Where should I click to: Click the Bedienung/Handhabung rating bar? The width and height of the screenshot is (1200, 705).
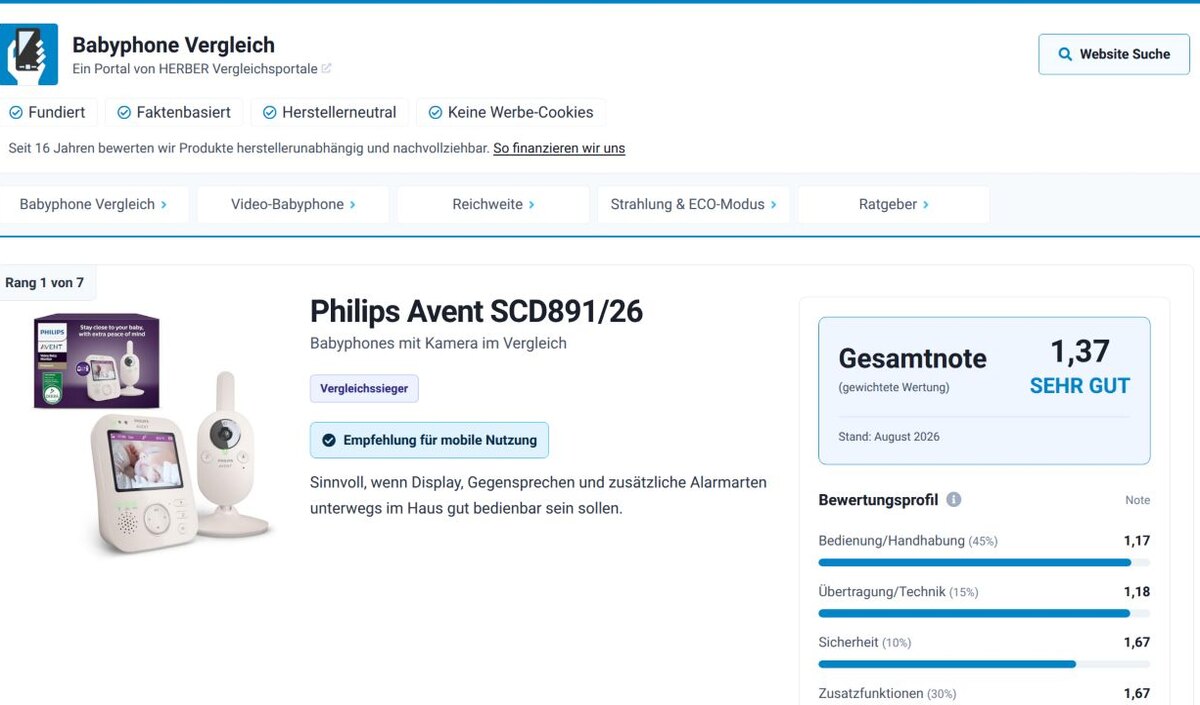984,563
